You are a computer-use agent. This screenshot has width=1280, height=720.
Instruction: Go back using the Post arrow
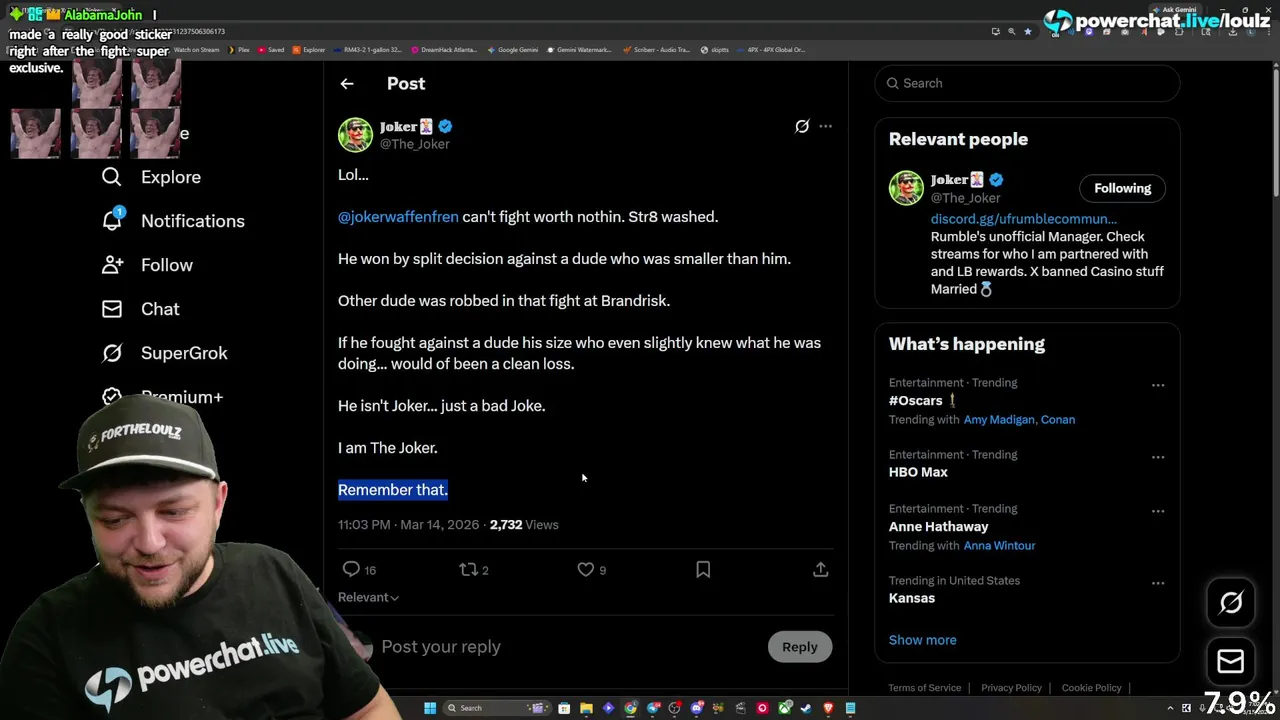tap(347, 84)
